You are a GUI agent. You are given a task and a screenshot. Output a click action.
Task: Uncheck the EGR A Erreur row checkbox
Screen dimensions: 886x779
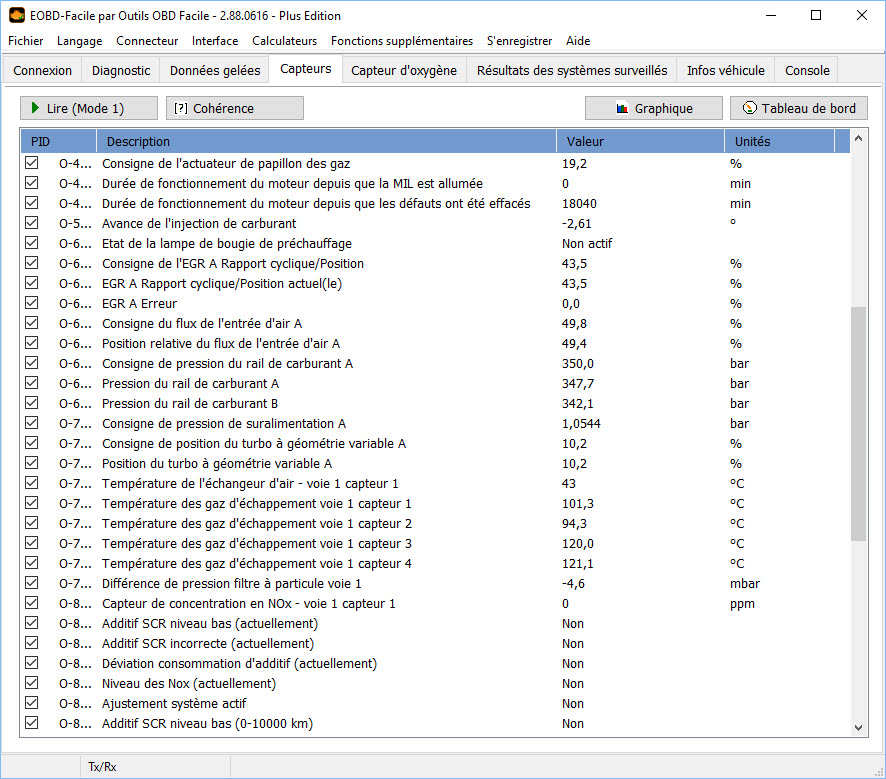[32, 303]
